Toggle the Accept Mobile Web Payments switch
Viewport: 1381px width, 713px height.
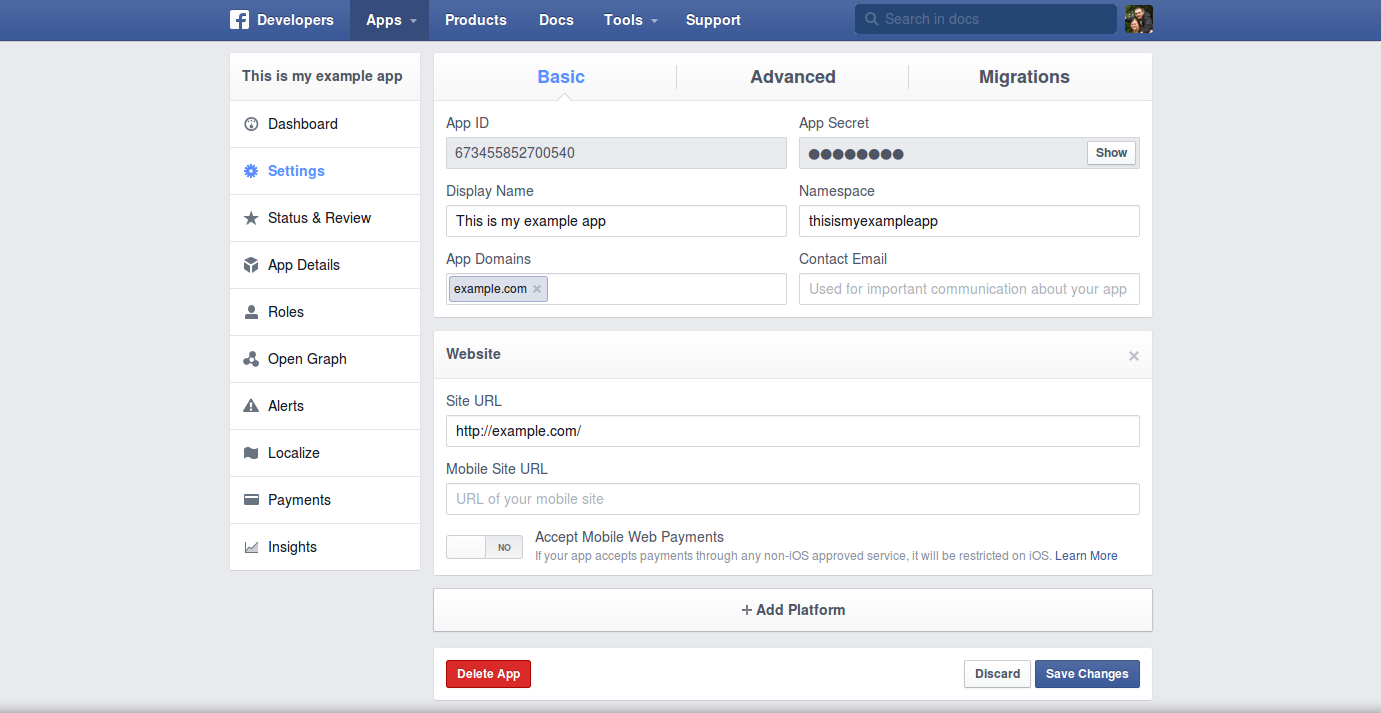[484, 547]
